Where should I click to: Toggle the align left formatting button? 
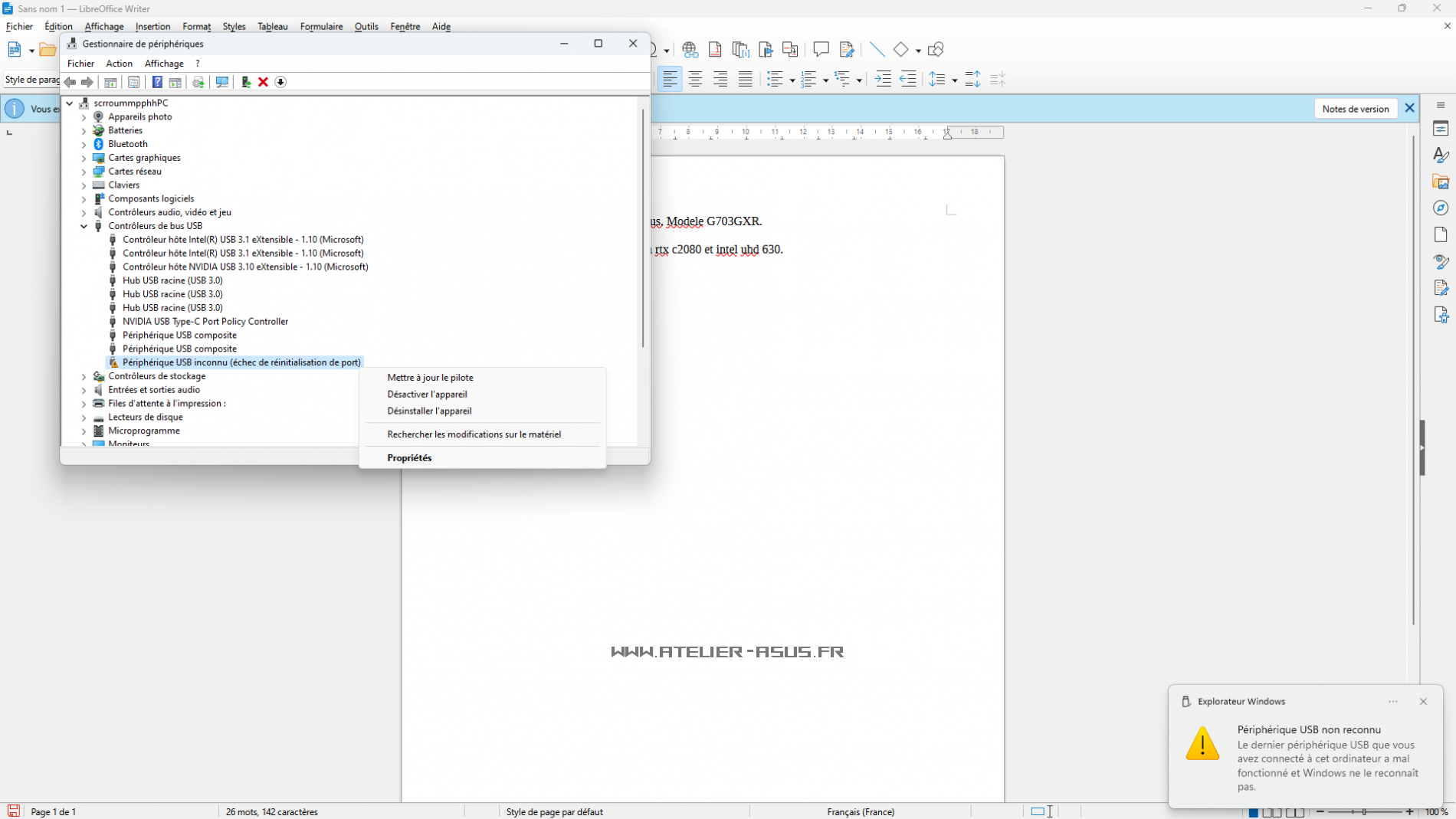click(670, 79)
